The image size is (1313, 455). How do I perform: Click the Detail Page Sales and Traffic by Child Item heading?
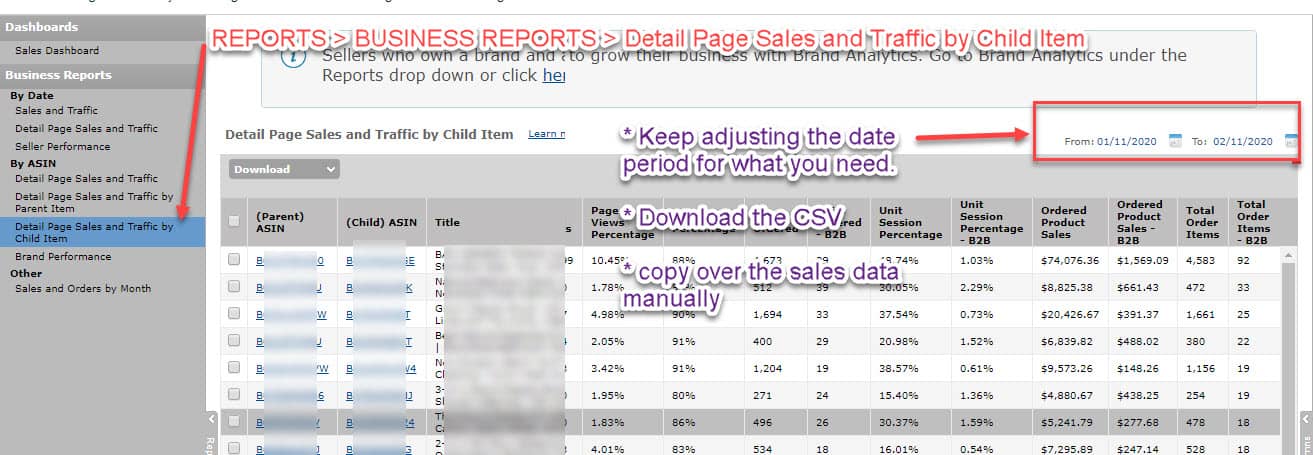tap(369, 134)
